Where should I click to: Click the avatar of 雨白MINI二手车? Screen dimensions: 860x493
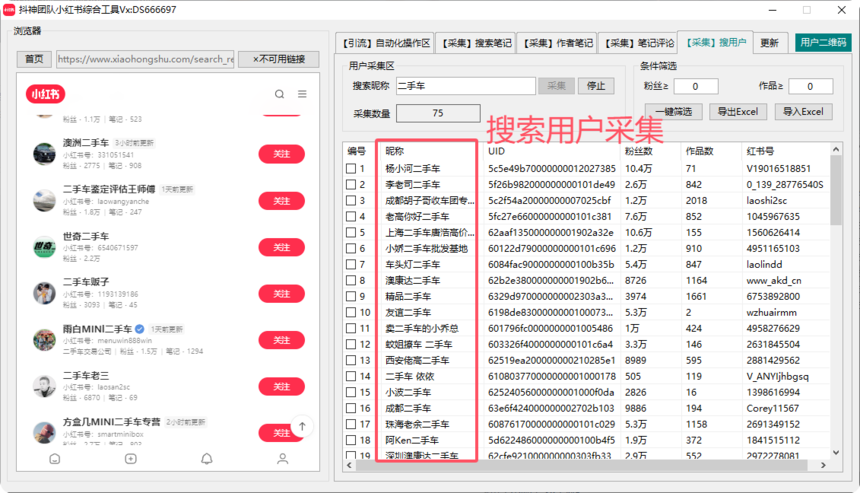click(x=44, y=340)
